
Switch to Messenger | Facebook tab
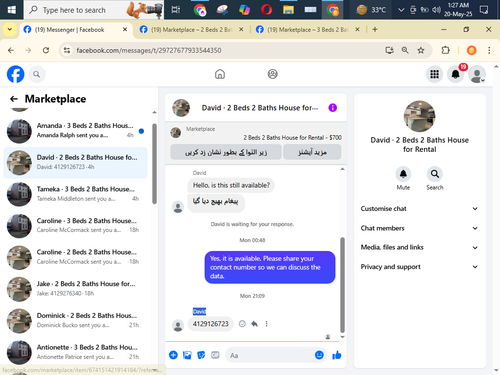pyautogui.click(x=76, y=30)
